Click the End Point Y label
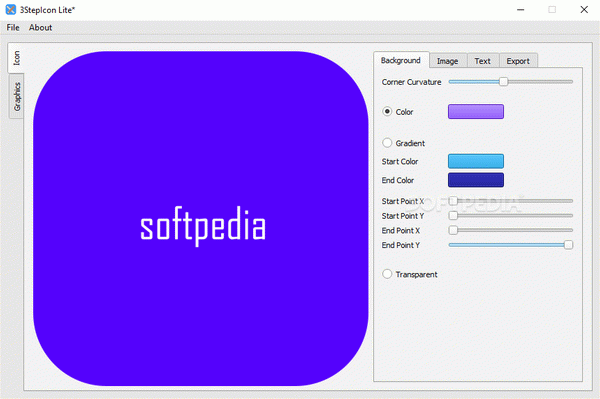The height and width of the screenshot is (399, 600). tap(401, 245)
